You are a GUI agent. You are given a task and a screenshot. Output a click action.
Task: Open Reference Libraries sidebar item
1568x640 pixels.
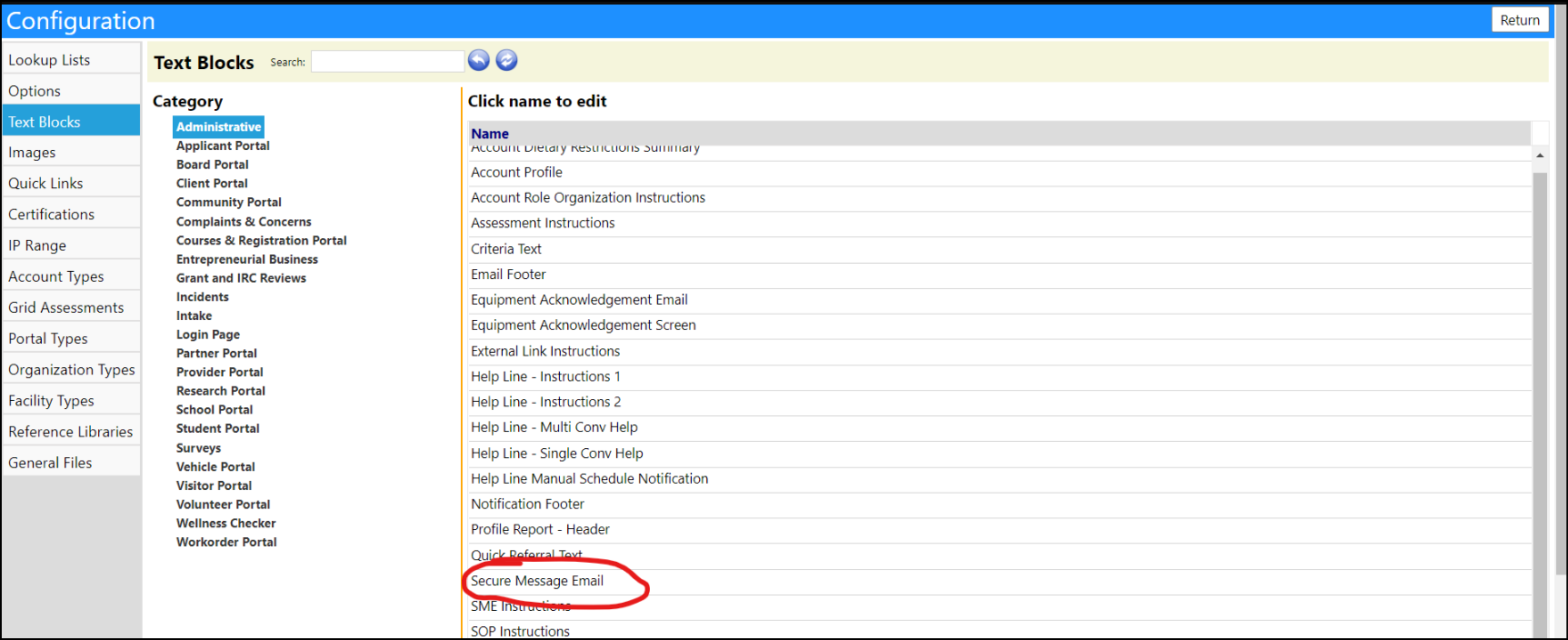[71, 432]
